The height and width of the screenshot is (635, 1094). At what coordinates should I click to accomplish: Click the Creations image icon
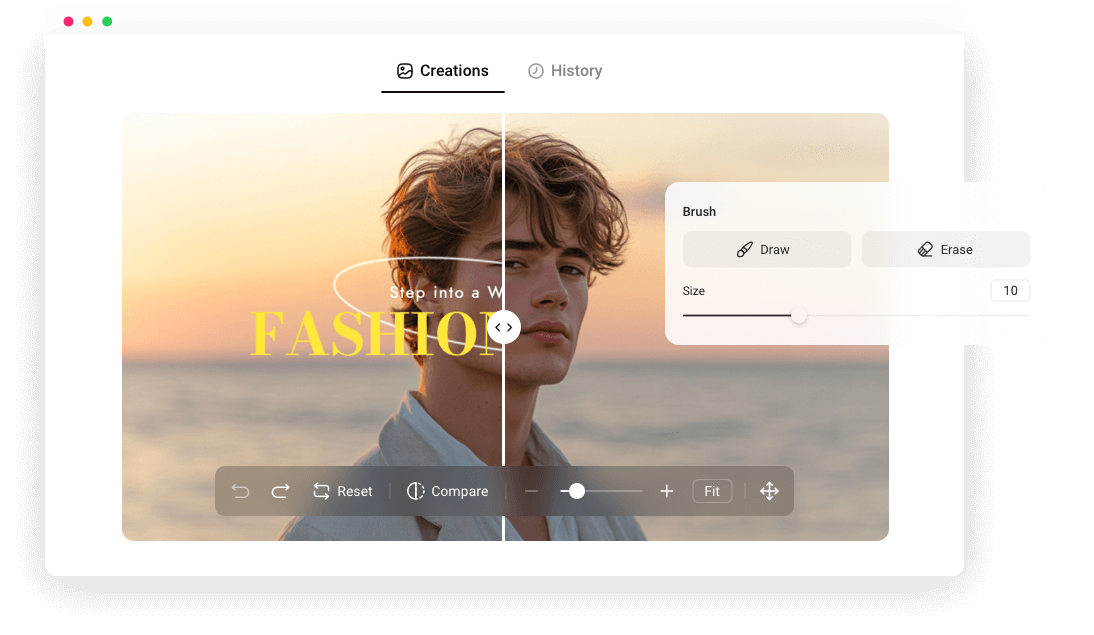tap(405, 71)
